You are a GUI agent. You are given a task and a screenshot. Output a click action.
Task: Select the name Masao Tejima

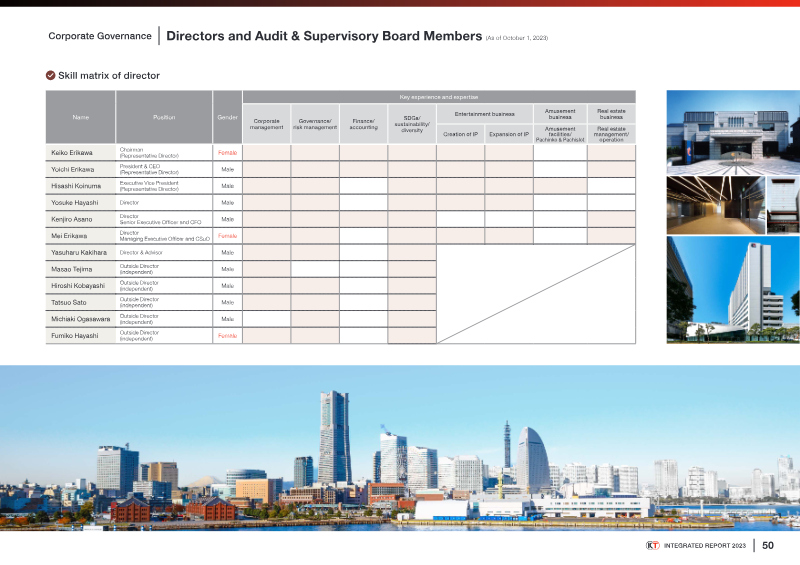tap(71, 269)
